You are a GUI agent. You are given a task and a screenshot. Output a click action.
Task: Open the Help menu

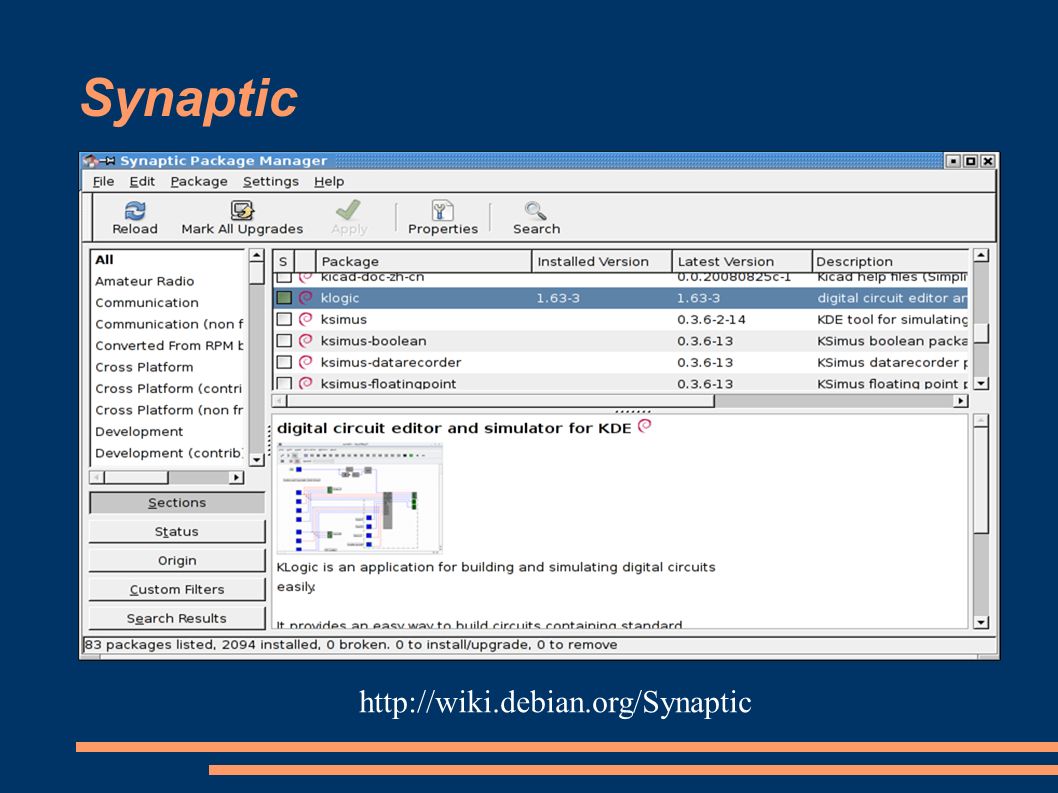pyautogui.click(x=329, y=182)
